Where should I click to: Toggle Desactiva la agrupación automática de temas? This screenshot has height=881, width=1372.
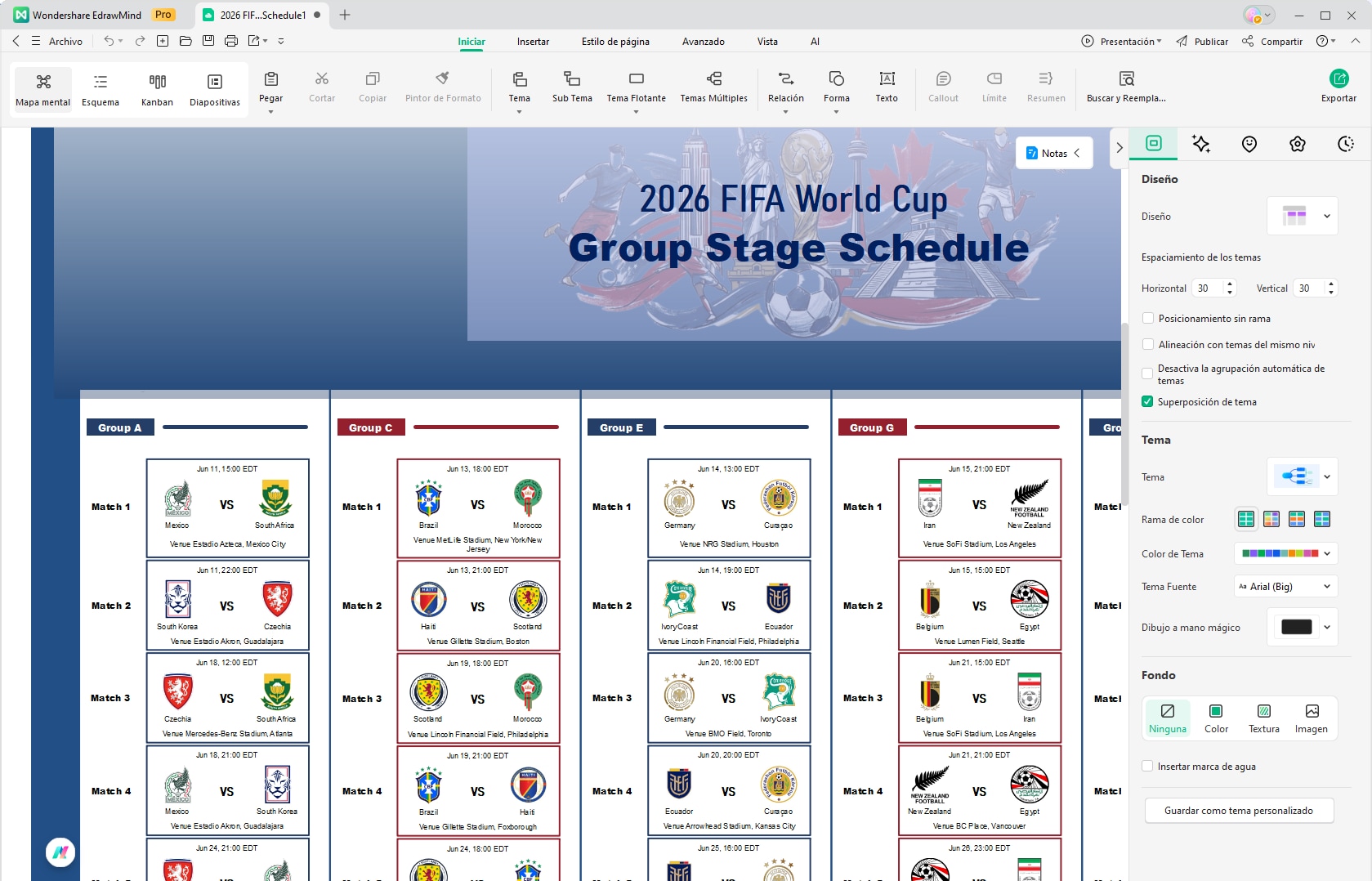pyautogui.click(x=1148, y=374)
